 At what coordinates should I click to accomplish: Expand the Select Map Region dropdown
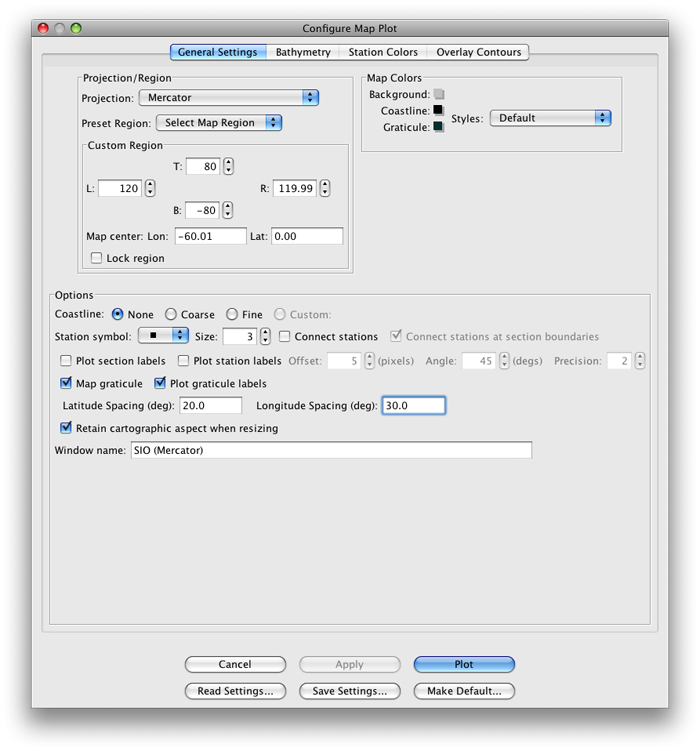tap(219, 123)
